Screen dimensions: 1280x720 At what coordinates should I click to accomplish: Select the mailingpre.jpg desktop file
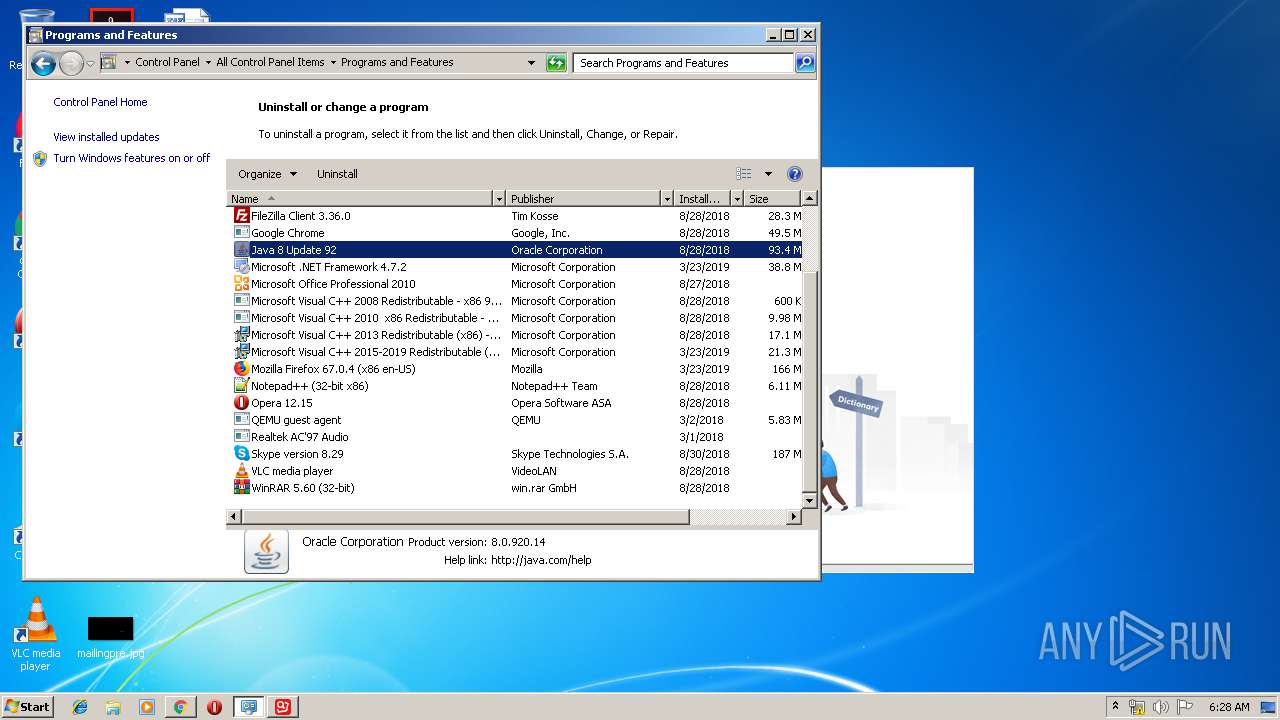click(x=110, y=637)
